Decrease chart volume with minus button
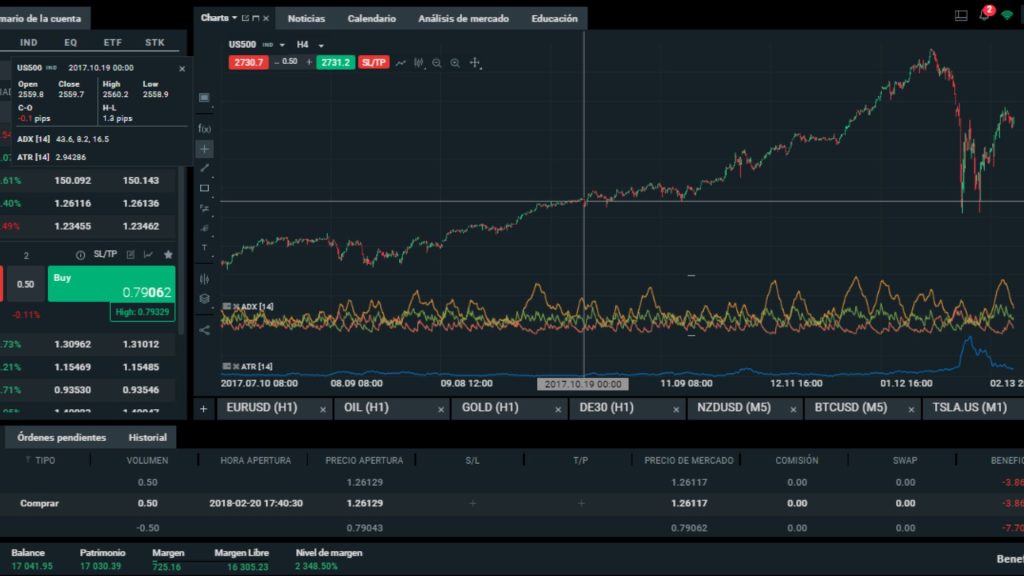 point(276,62)
